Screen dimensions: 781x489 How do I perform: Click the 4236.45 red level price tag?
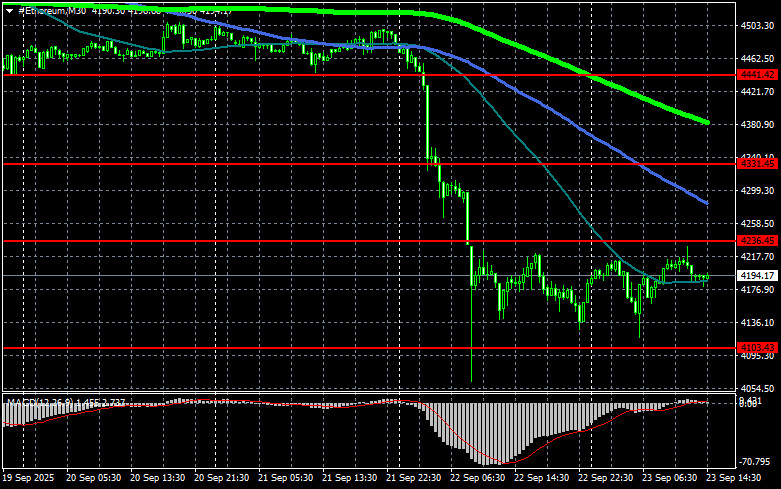tap(758, 241)
